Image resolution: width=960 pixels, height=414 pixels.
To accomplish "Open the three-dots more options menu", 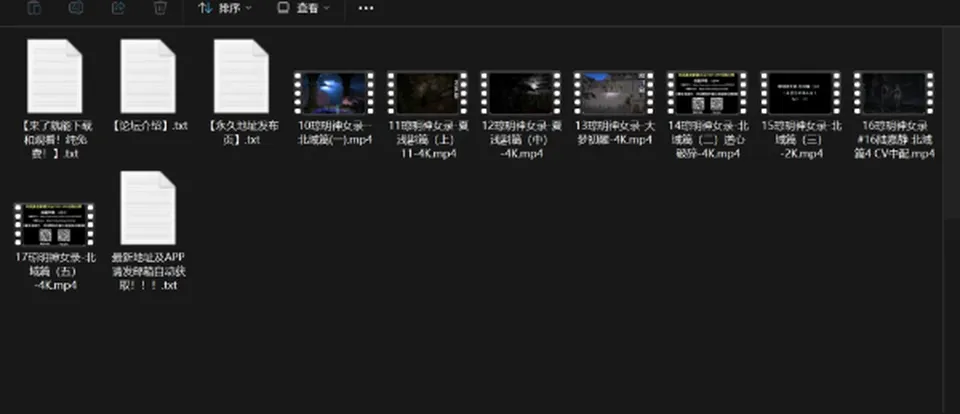I will (x=366, y=9).
